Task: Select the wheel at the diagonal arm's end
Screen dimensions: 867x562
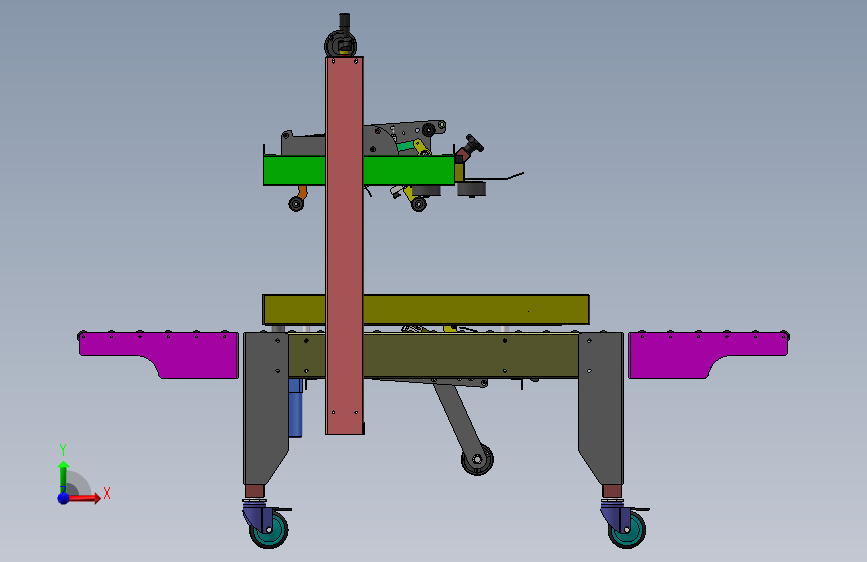Action: (477, 459)
